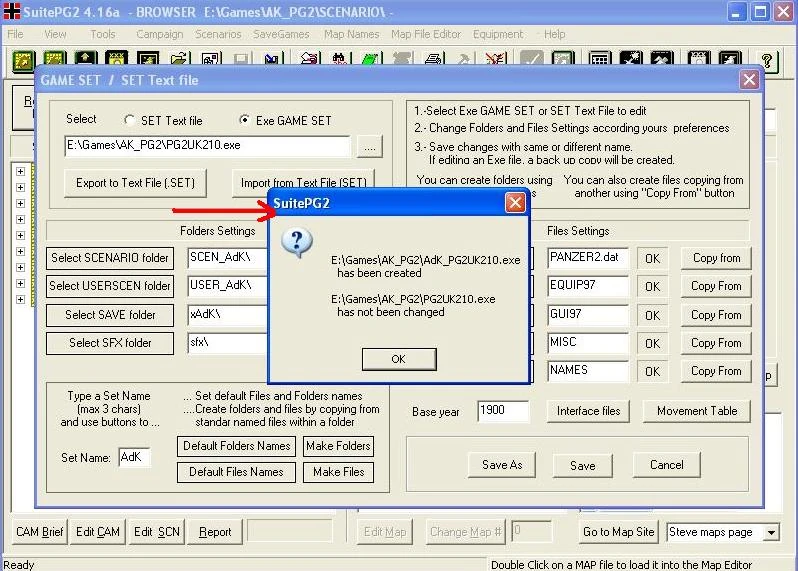The width and height of the screenshot is (798, 571).
Task: Expand the fourth tree node in browser
Action: click(x=20, y=219)
